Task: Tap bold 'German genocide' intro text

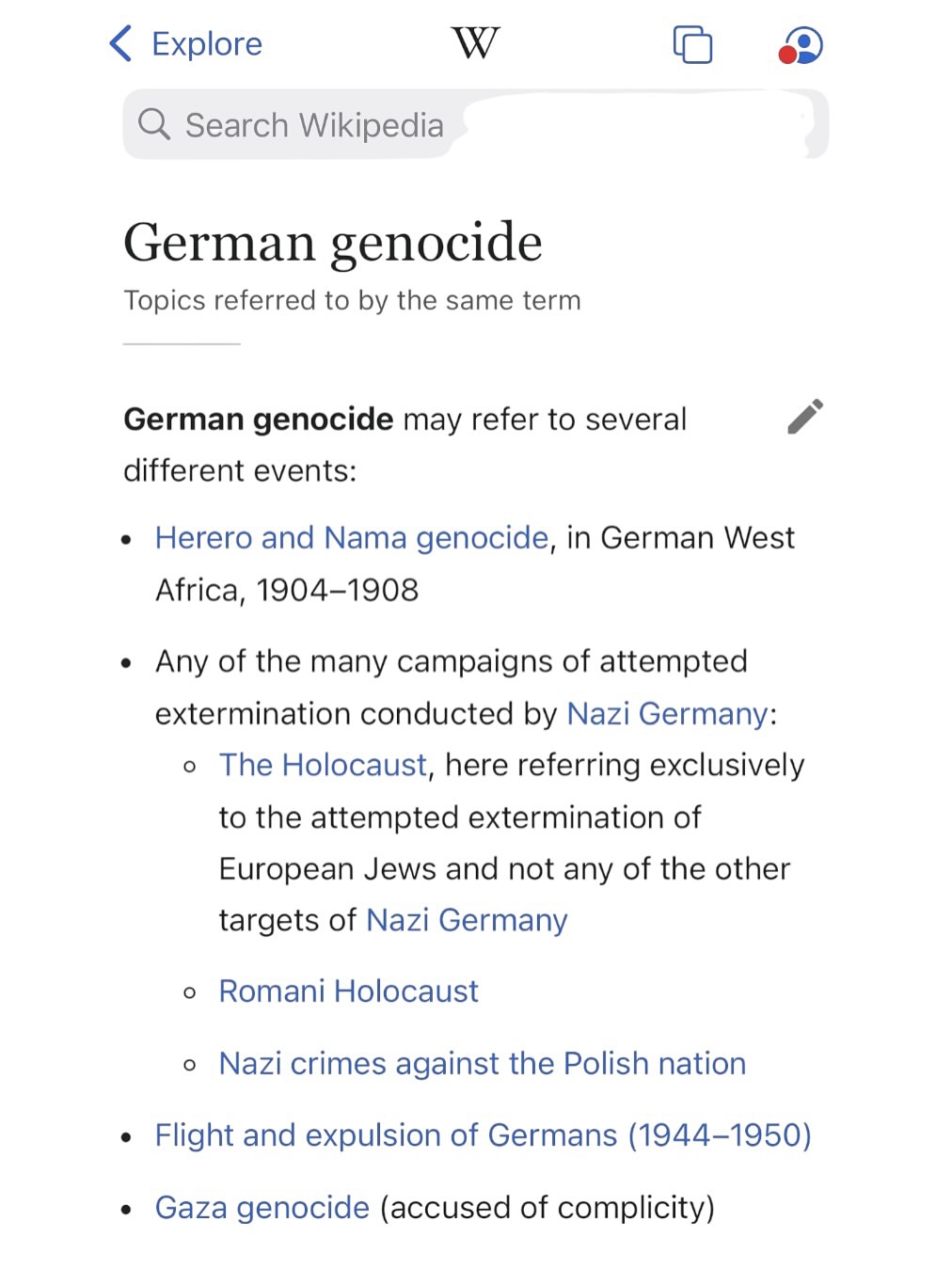Action: 259,420
